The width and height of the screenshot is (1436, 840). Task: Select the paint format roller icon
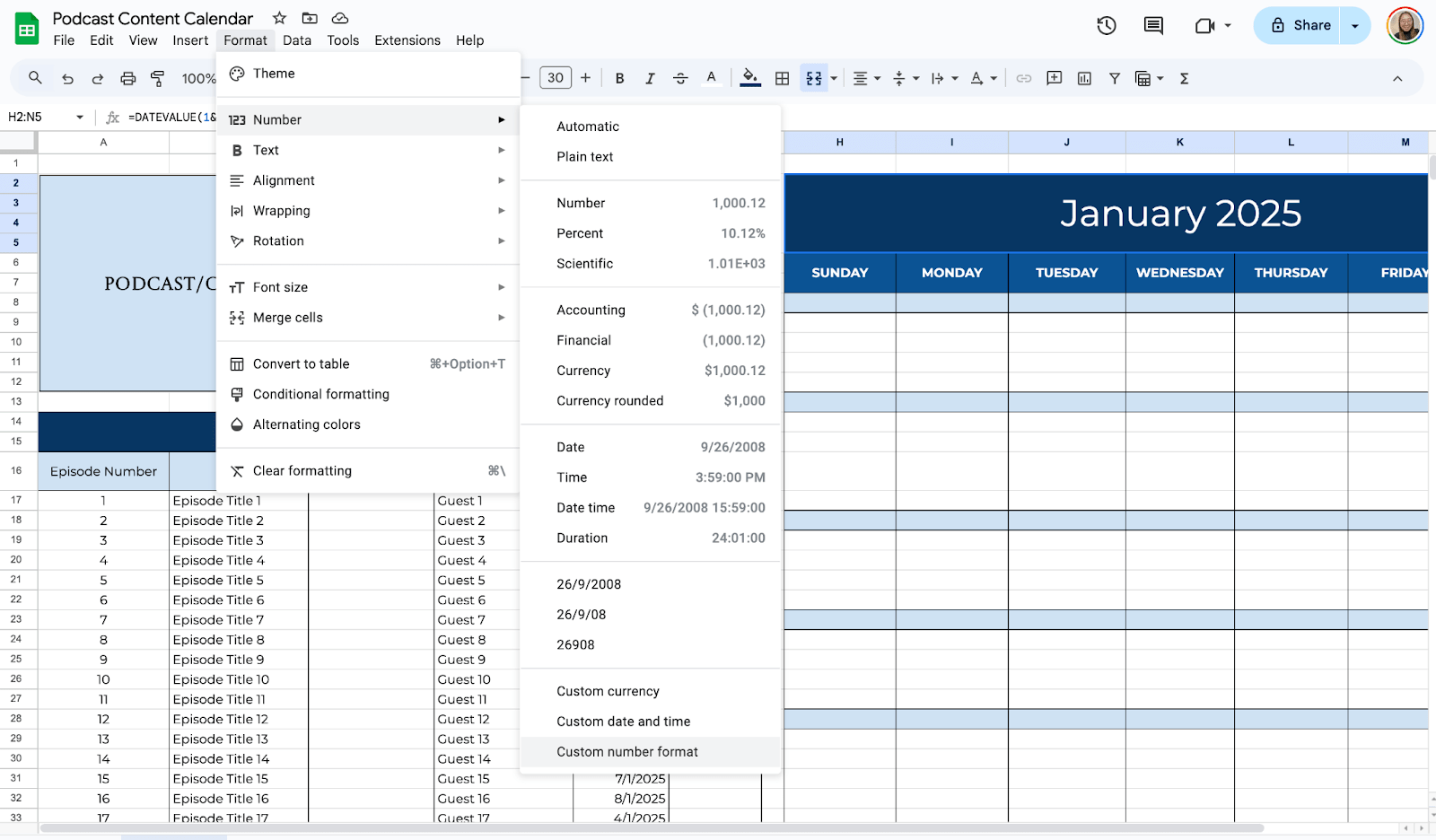[158, 79]
